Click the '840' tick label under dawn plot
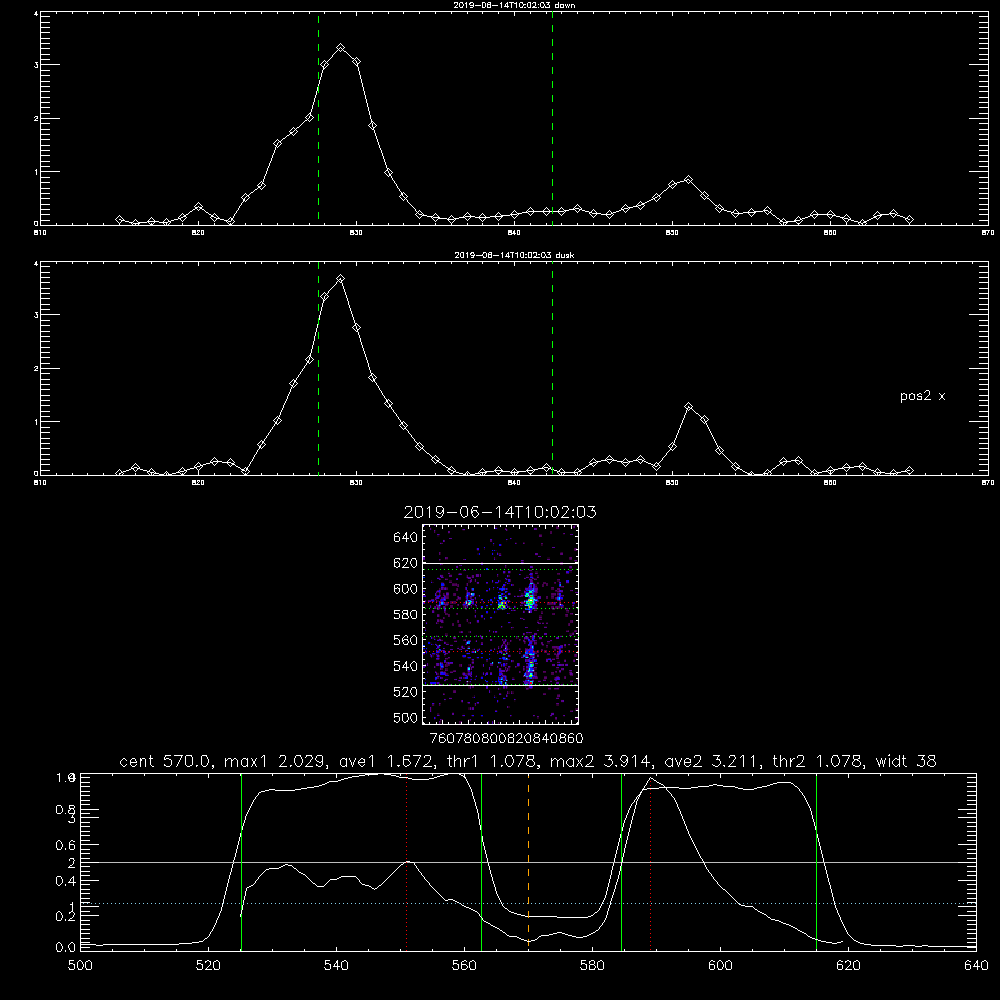Image resolution: width=1000 pixels, height=1000 pixels. pyautogui.click(x=514, y=233)
